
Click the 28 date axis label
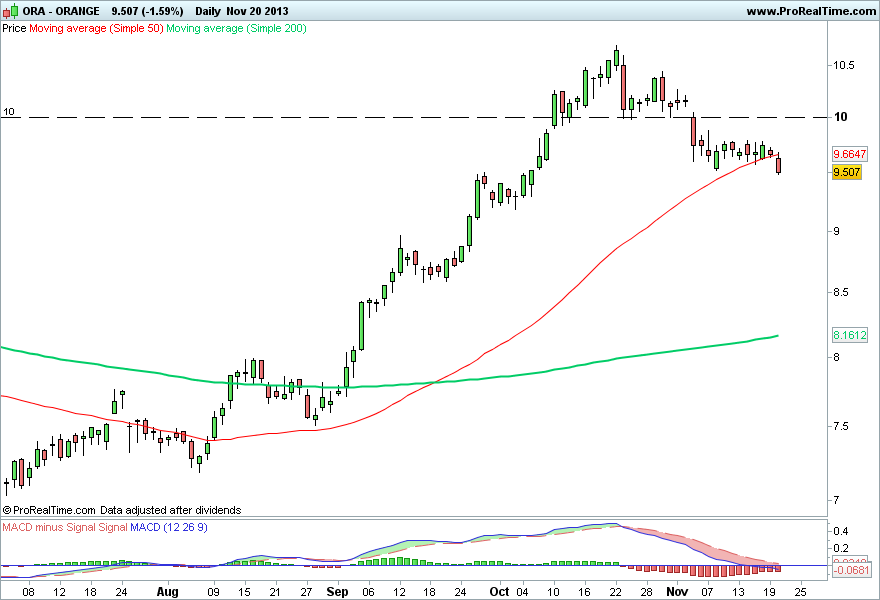[x=647, y=592]
